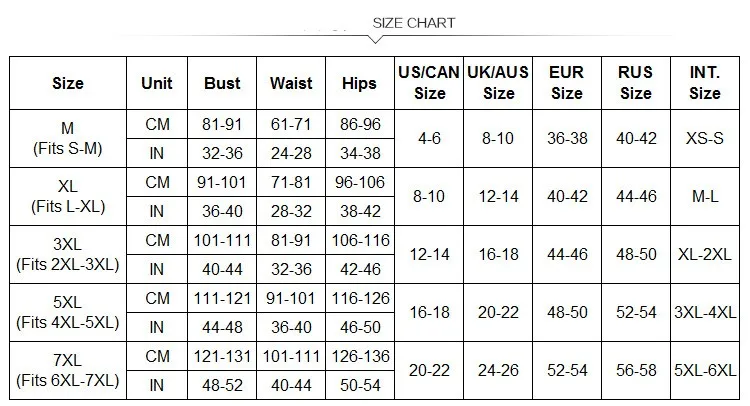The width and height of the screenshot is (750, 406).
Task: Click the US/CAN Size column header
Action: (x=429, y=83)
